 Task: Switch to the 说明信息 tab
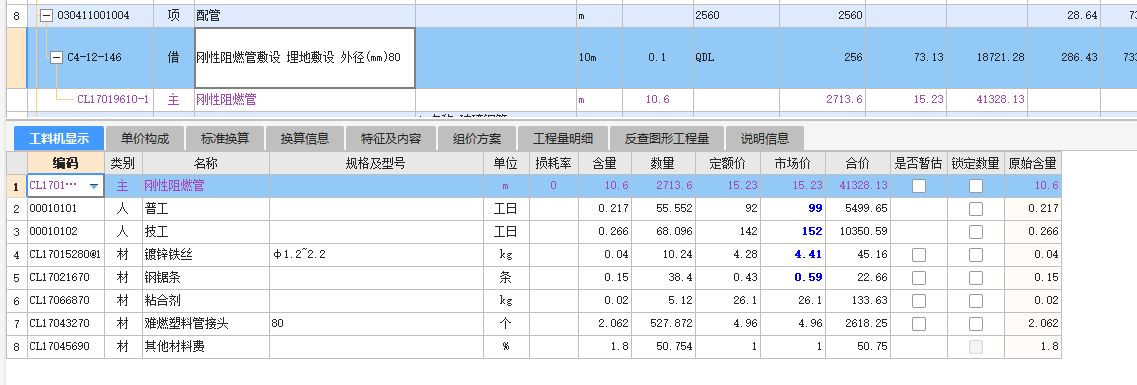[764, 138]
